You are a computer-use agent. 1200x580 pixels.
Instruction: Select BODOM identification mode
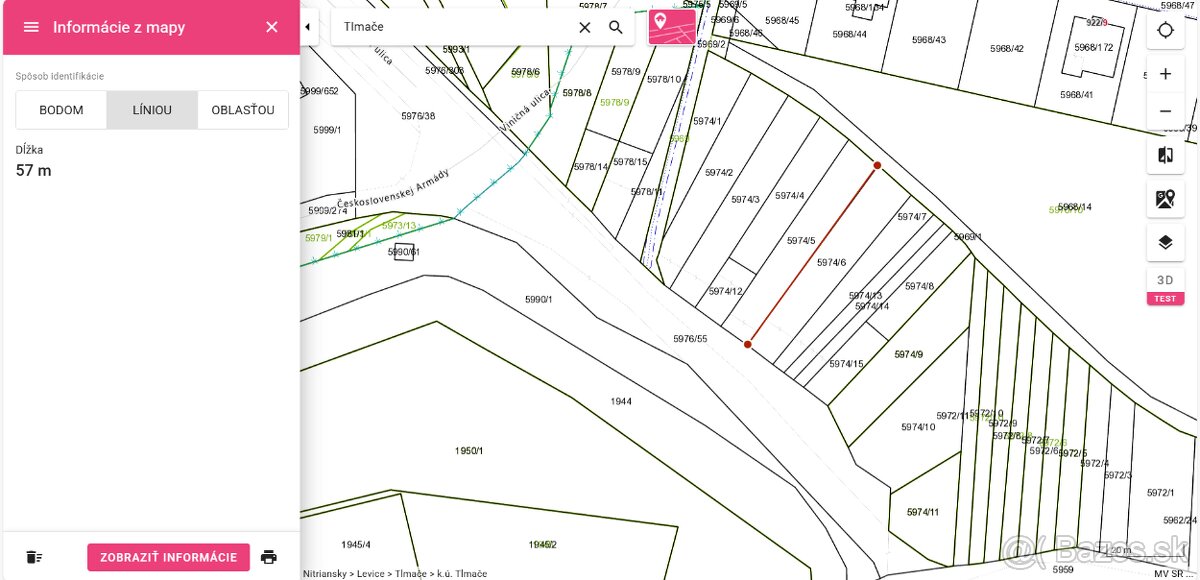pyautogui.click(x=61, y=110)
